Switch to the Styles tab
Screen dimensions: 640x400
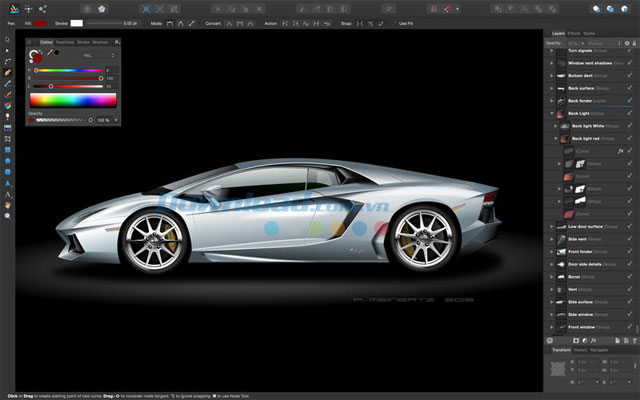589,33
